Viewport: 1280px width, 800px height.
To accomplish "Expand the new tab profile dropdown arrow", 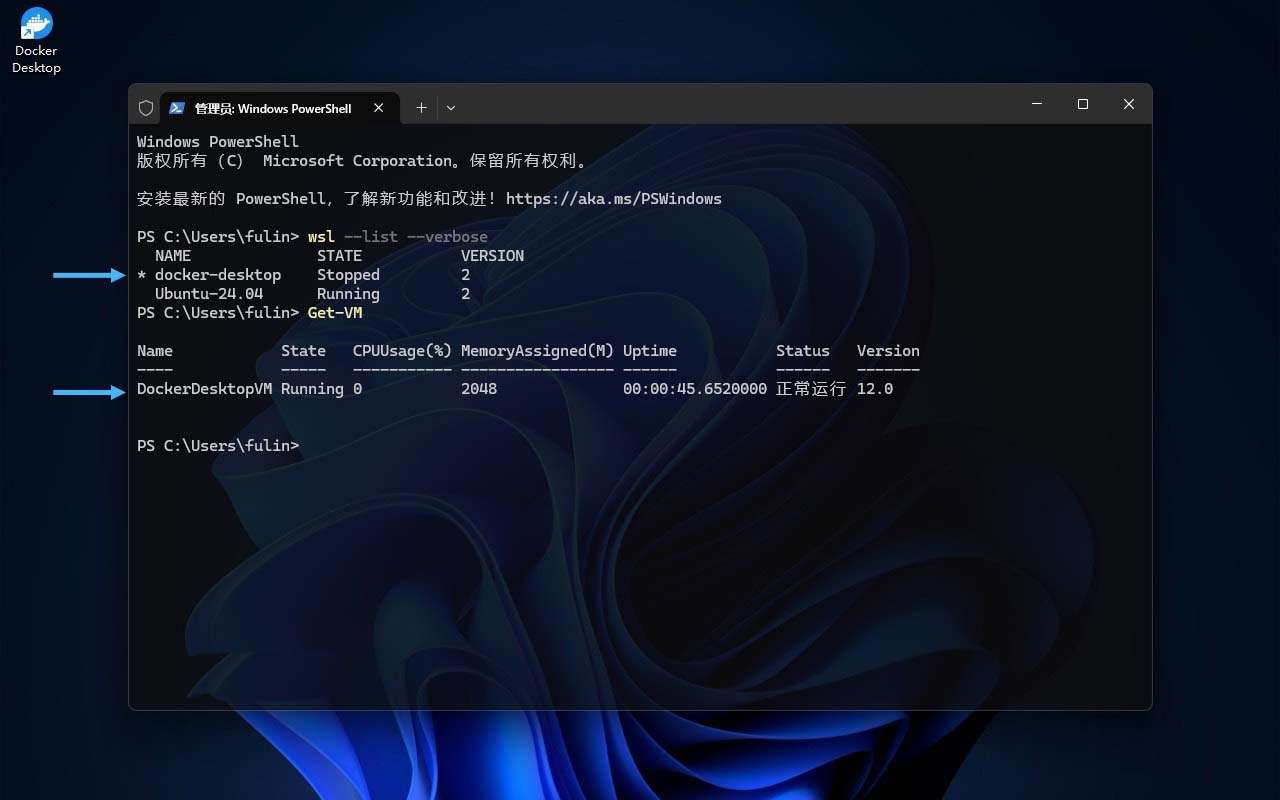I will tap(451, 108).
